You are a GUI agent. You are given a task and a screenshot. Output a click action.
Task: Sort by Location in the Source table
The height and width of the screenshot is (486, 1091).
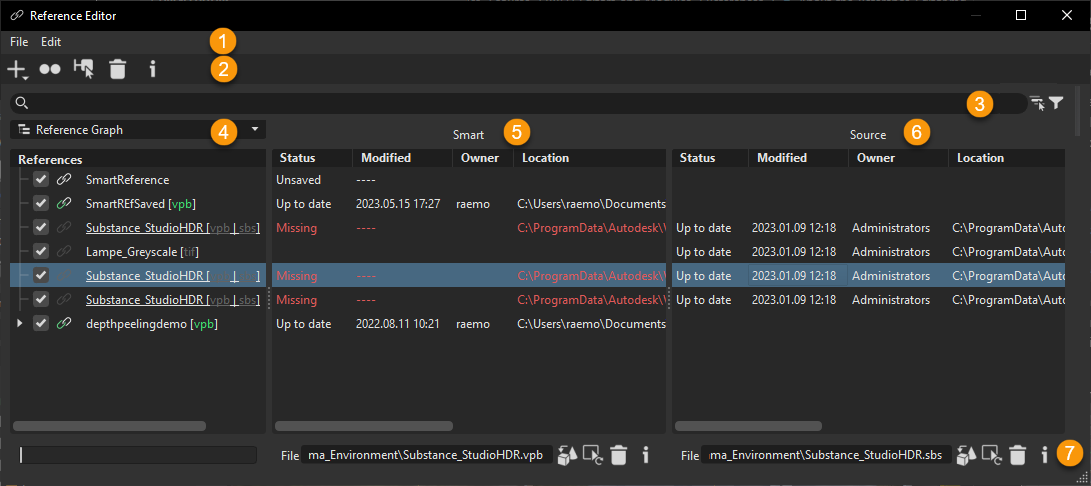[1007, 158]
